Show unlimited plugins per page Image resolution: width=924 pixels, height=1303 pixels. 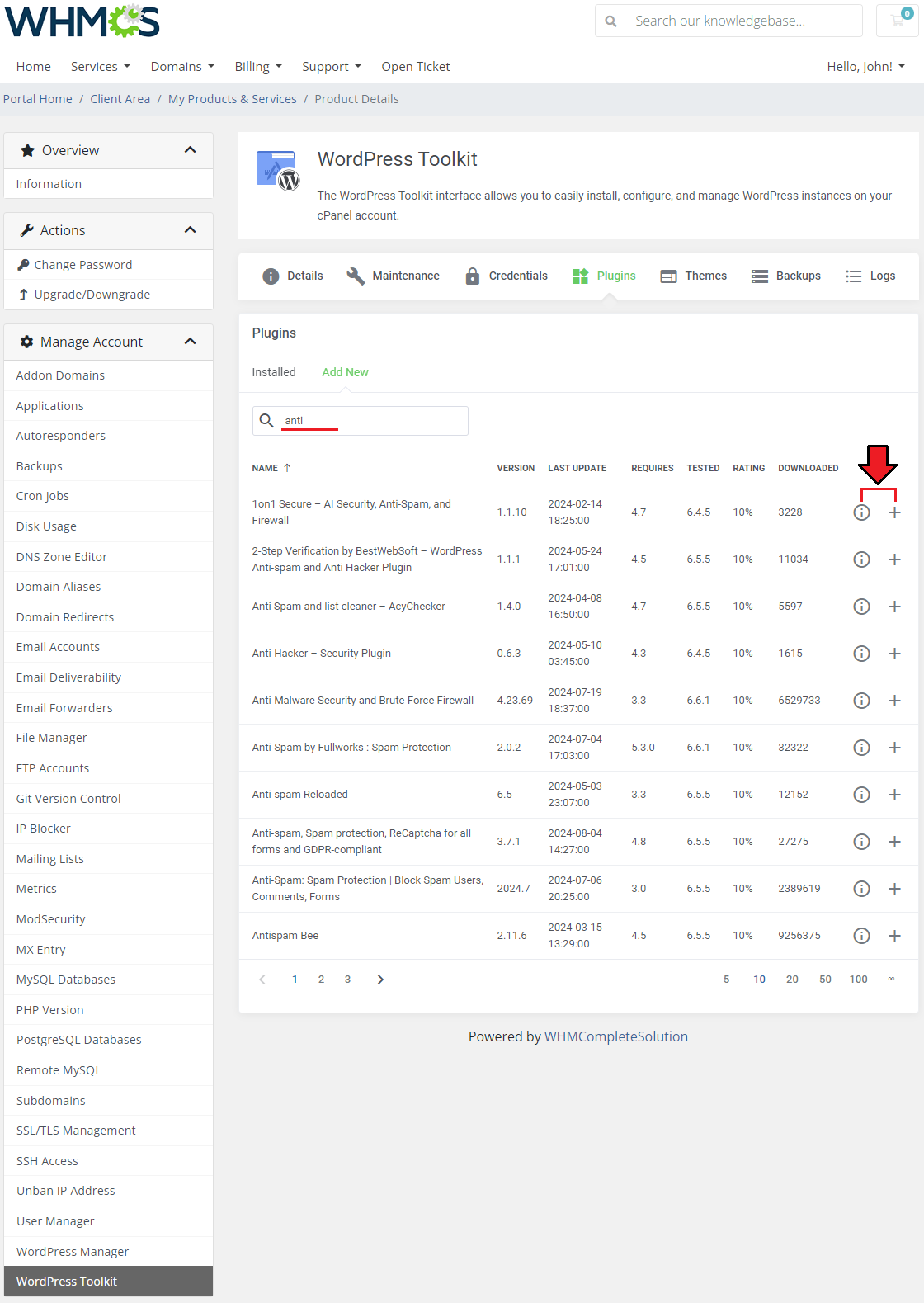tap(891, 980)
